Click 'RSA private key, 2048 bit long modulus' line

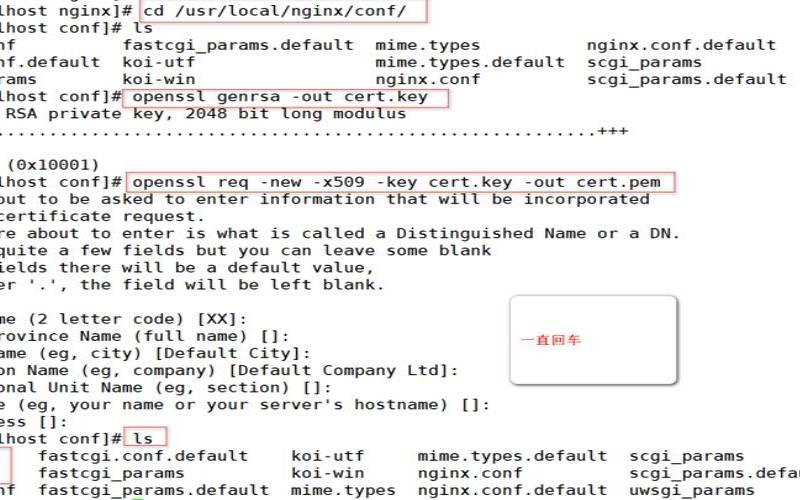[206, 114]
